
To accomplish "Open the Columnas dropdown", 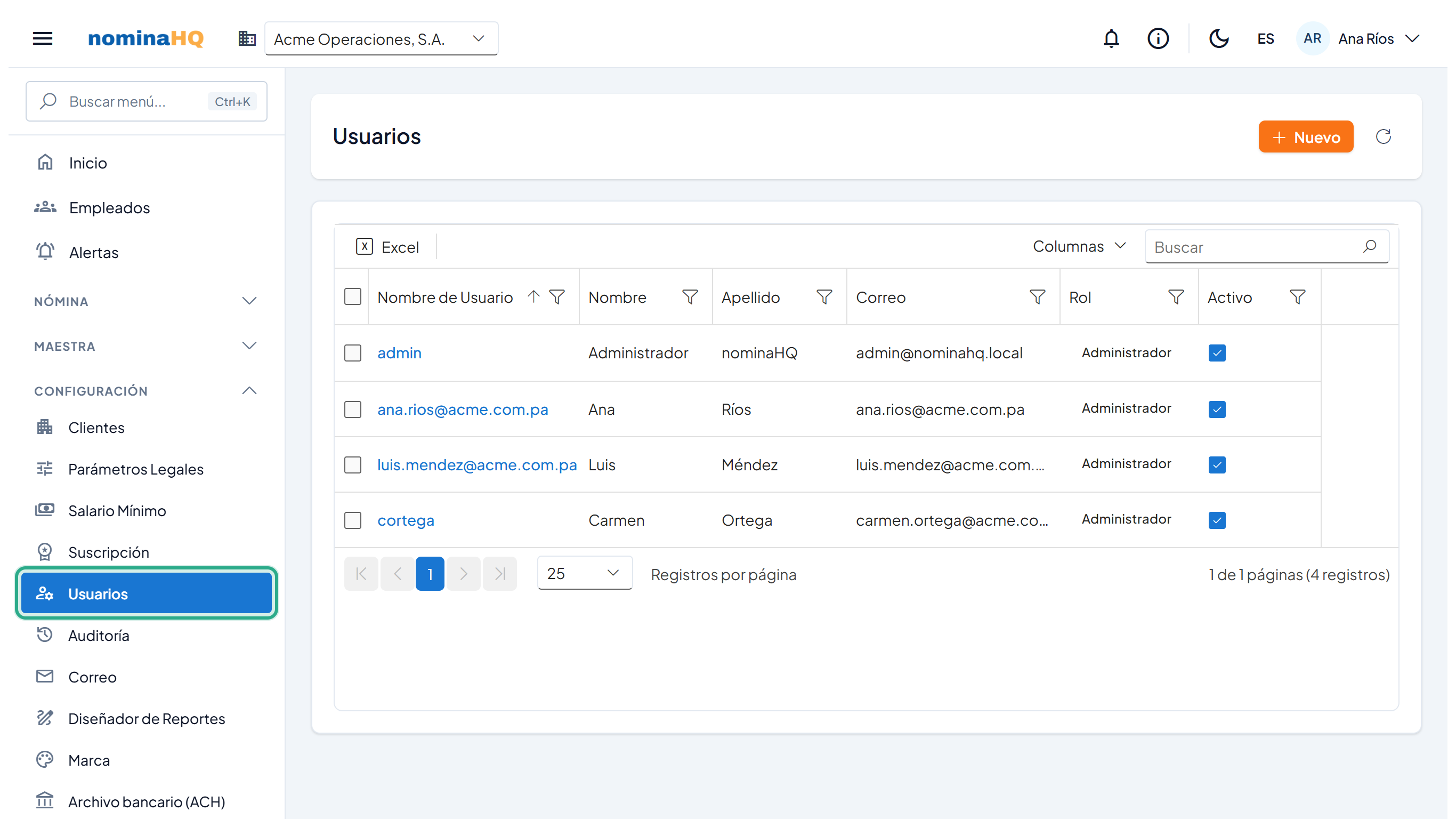I will coord(1079,246).
